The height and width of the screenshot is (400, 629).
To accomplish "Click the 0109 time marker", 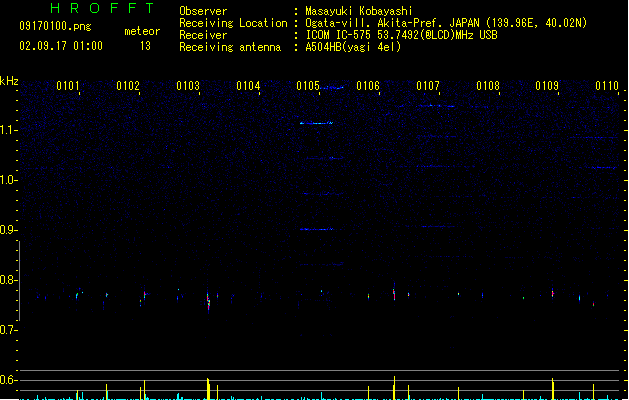I will (x=547, y=86).
